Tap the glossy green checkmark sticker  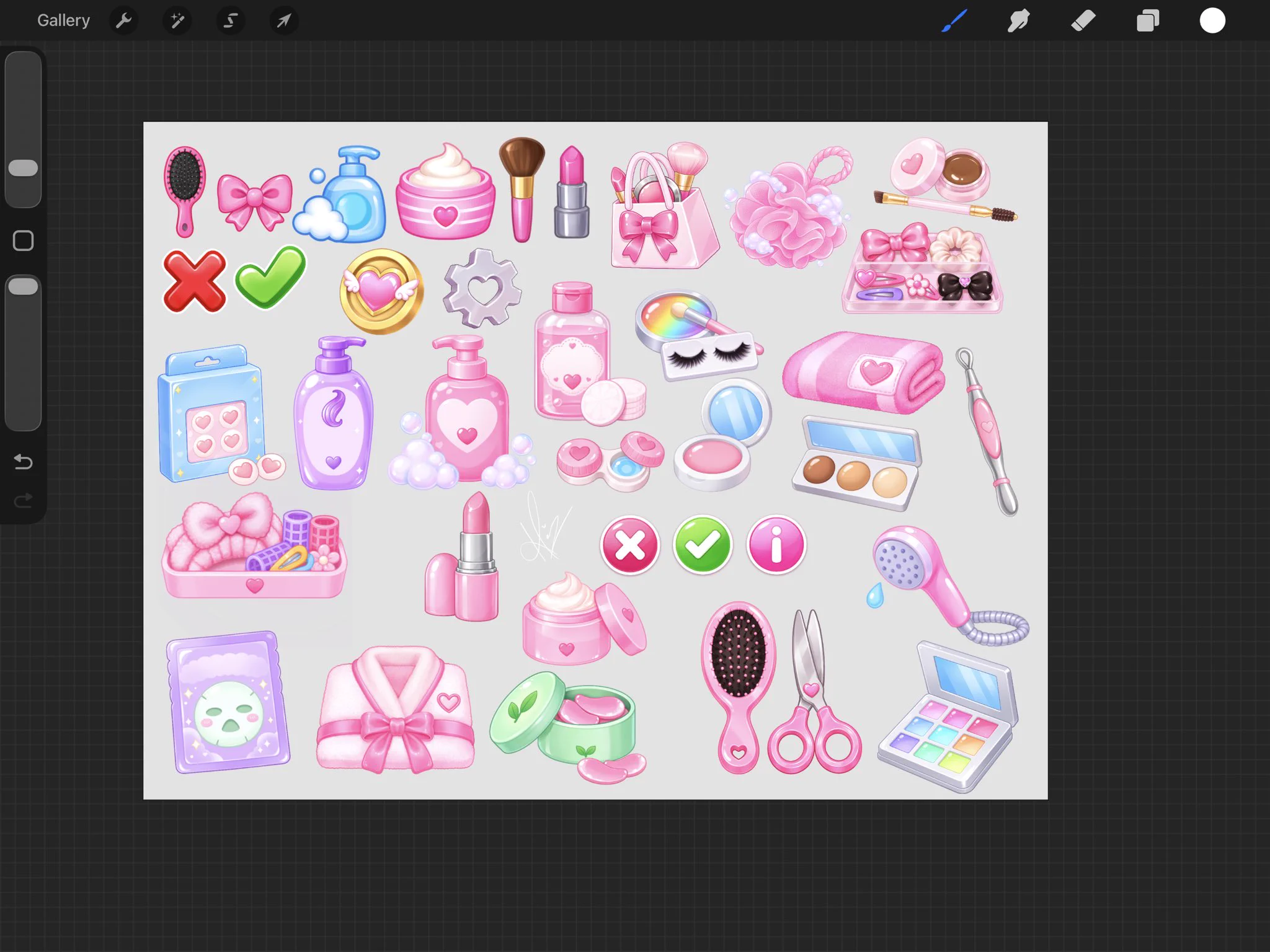point(270,276)
